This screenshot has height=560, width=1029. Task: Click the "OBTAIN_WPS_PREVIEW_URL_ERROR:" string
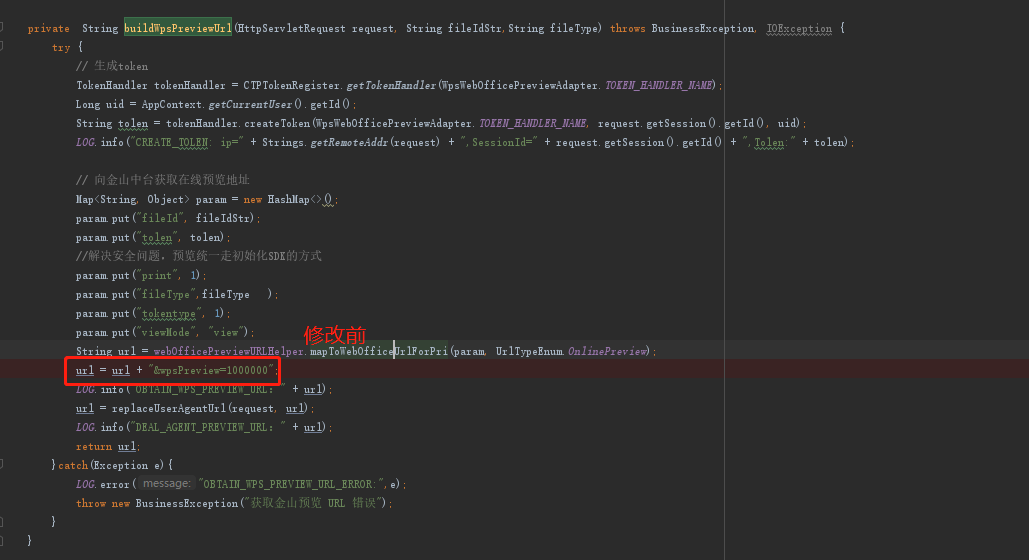(291, 485)
